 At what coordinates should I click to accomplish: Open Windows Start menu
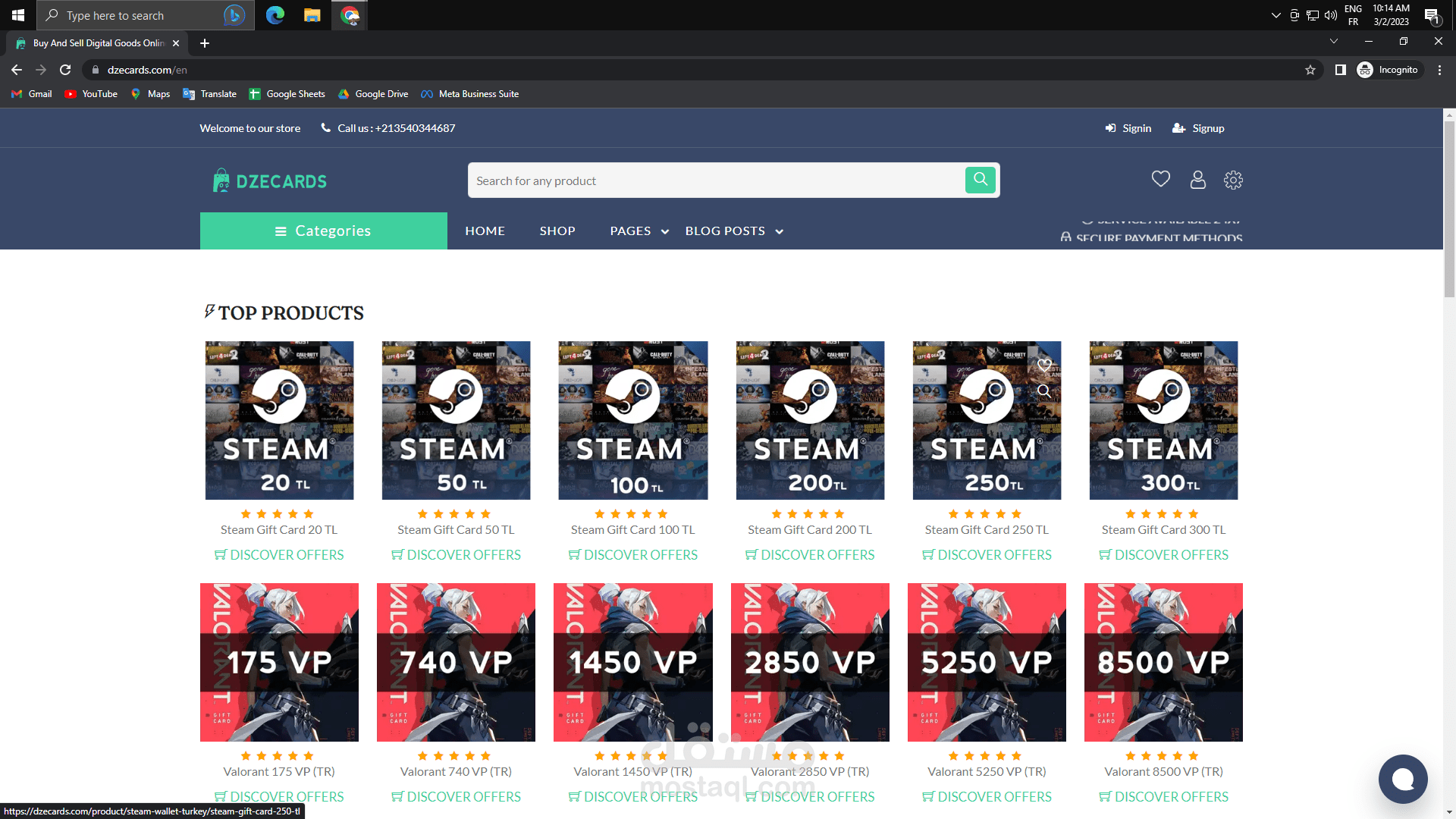tap(18, 15)
